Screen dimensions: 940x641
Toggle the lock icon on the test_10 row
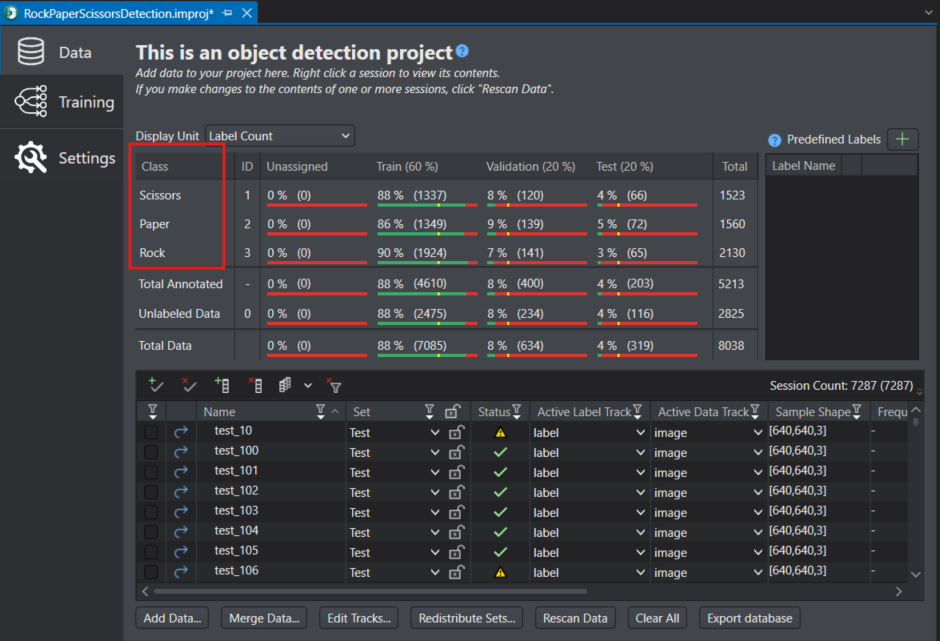(x=456, y=432)
